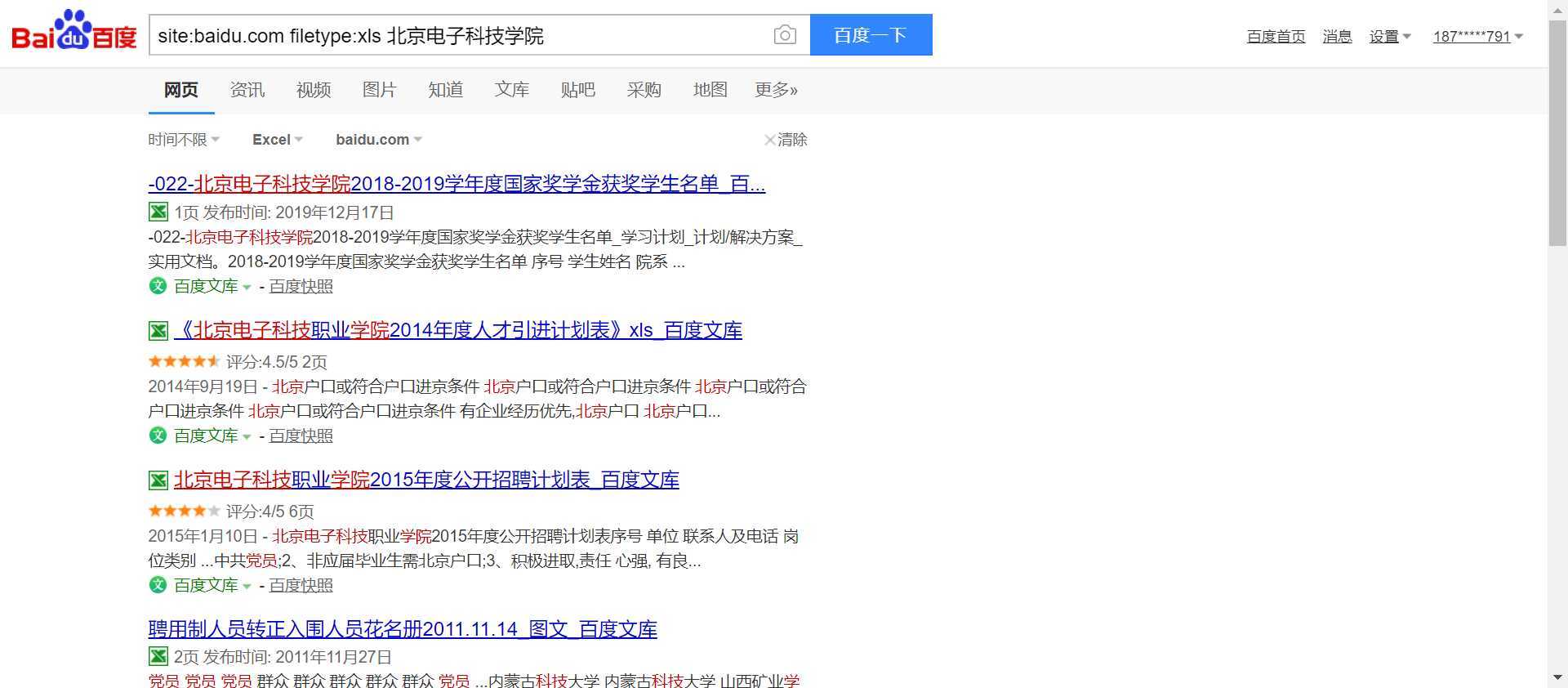Open the 百度首页 link

pyautogui.click(x=1276, y=36)
